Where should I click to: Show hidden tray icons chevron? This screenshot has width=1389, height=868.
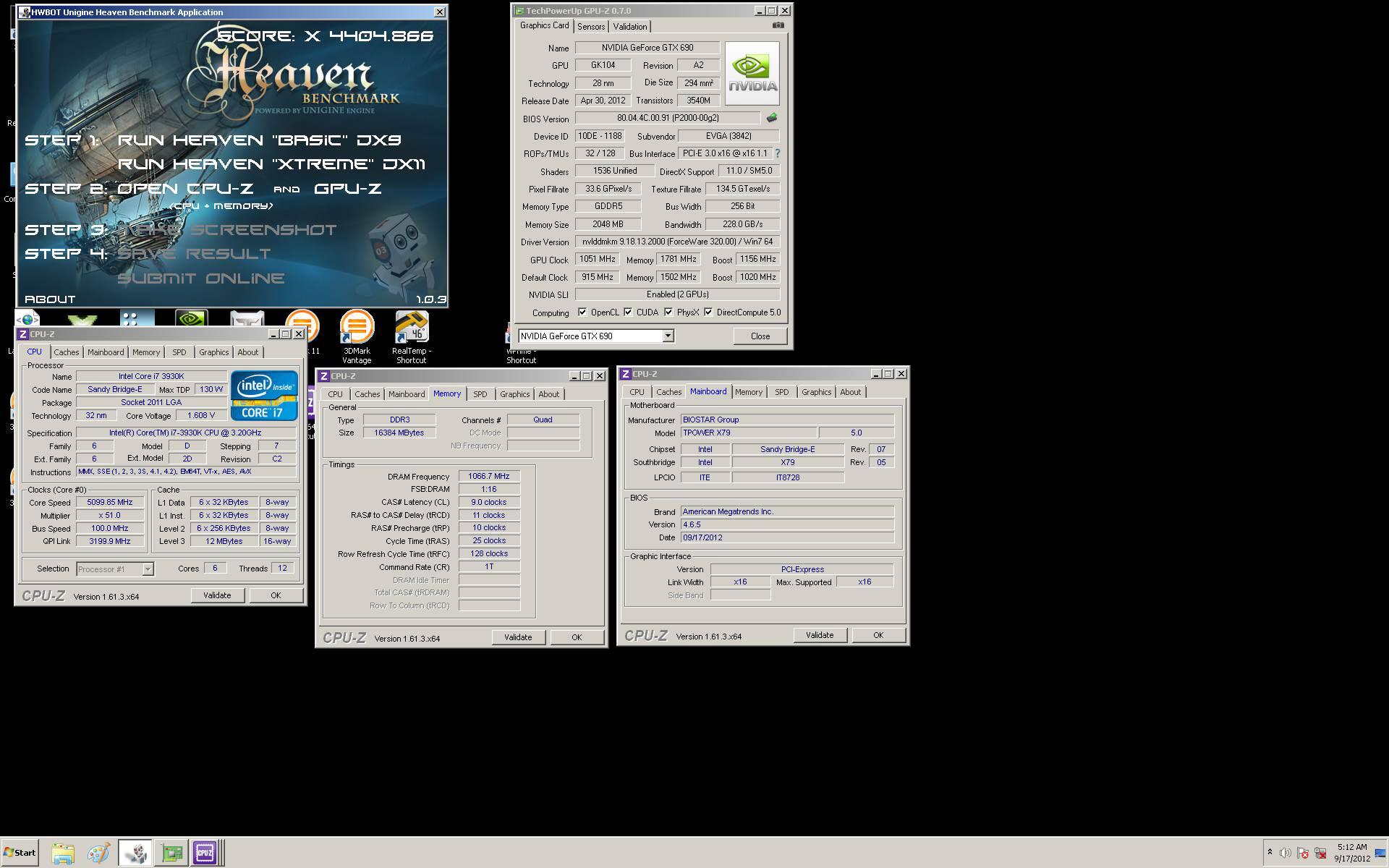coord(1270,852)
